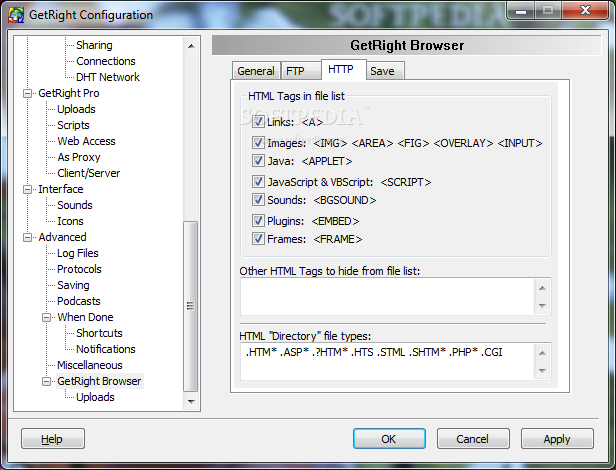Image resolution: width=616 pixels, height=470 pixels.
Task: Click the tree scrollbar down arrow
Action: [191, 402]
